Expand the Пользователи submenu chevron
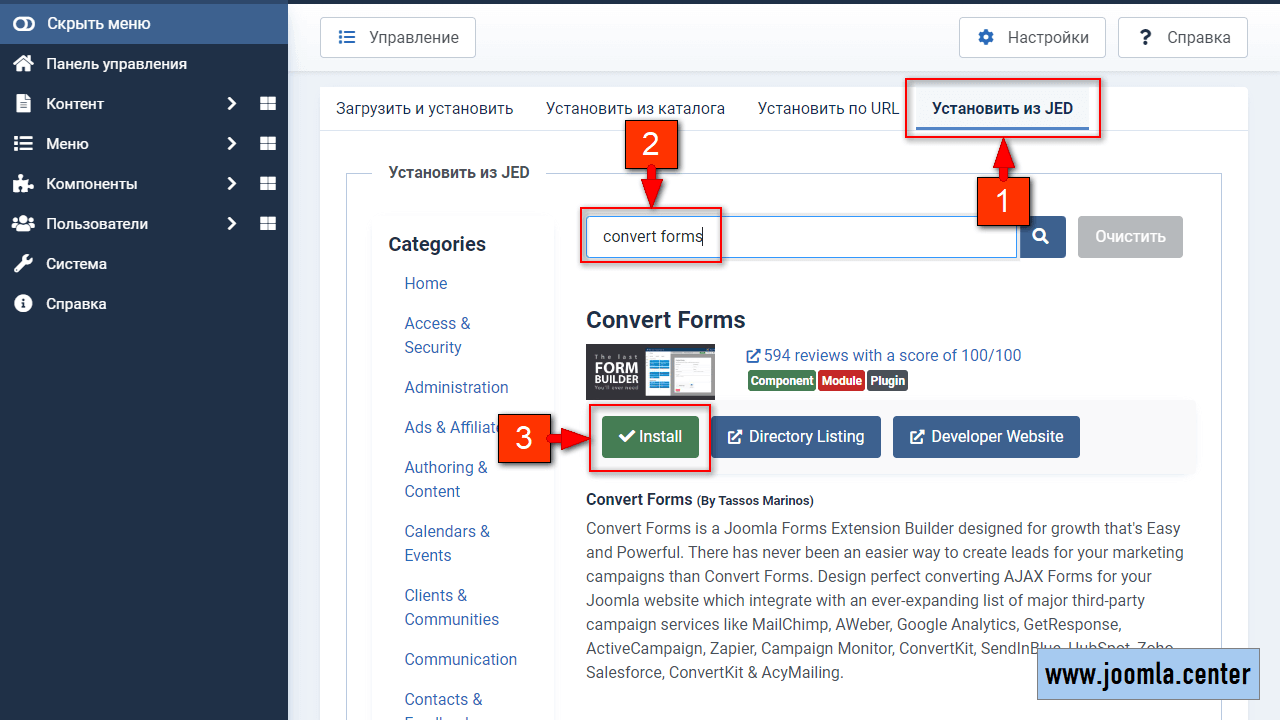The height and width of the screenshot is (720, 1280). 231,224
